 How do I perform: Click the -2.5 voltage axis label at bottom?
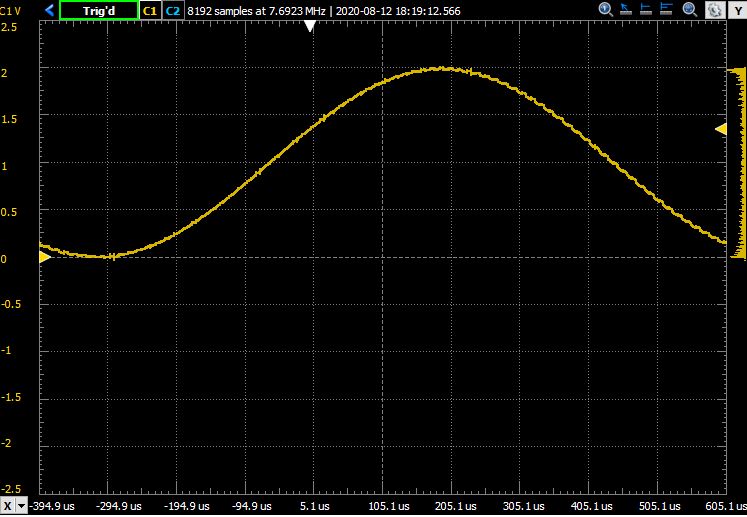coord(10,489)
